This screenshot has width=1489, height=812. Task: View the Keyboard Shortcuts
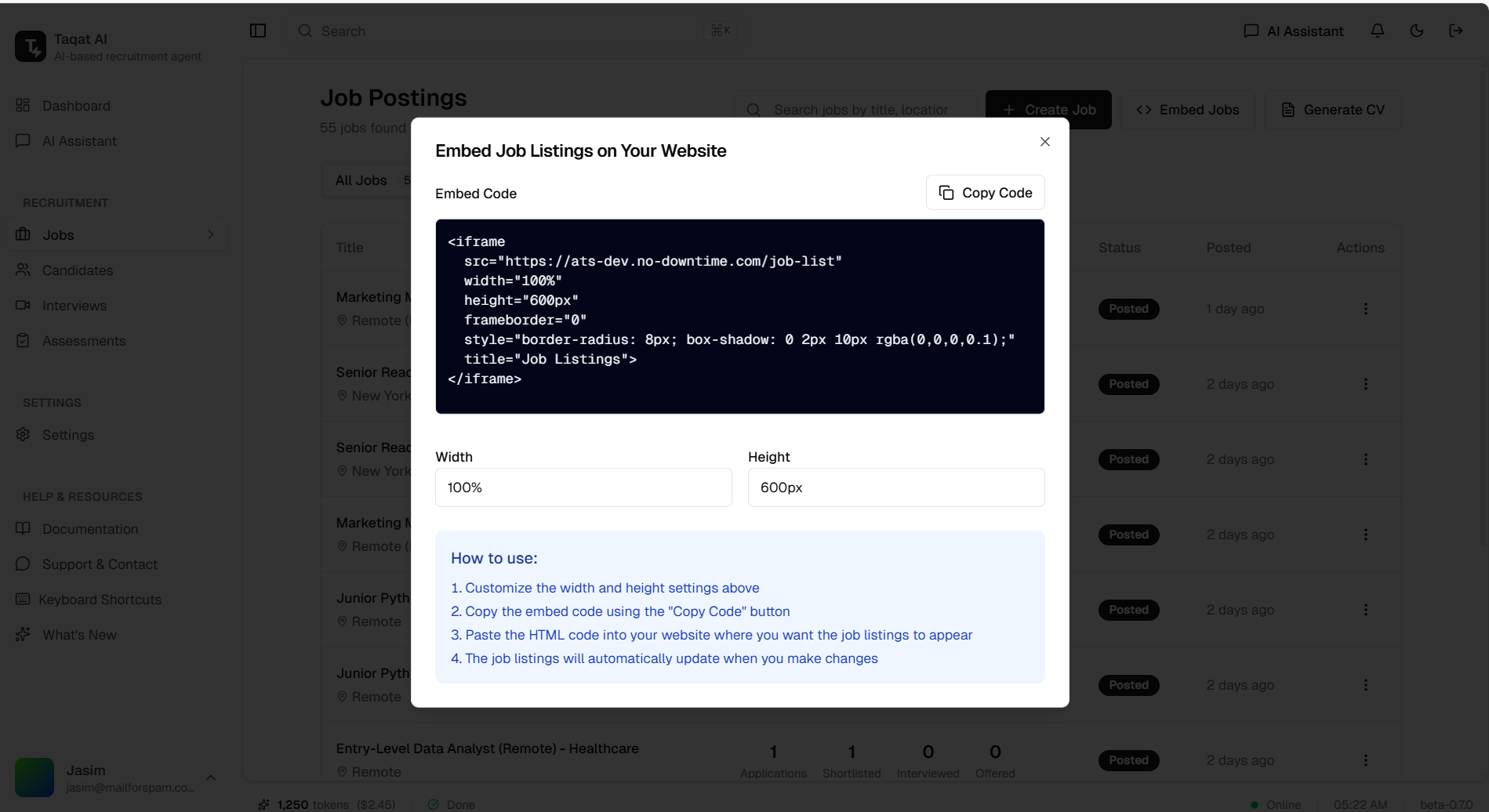(x=100, y=600)
